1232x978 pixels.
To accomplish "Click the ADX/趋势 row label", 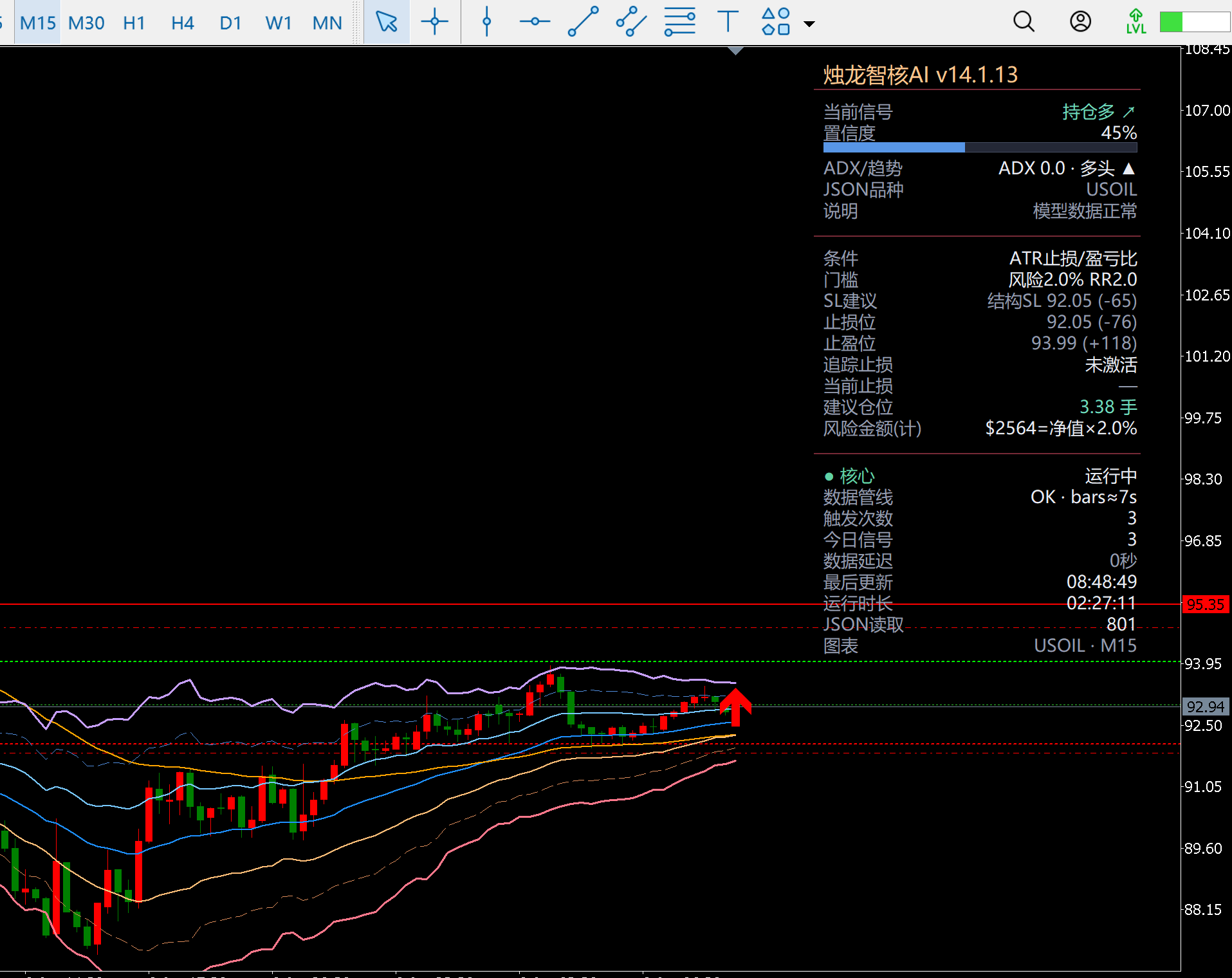I will [x=863, y=169].
